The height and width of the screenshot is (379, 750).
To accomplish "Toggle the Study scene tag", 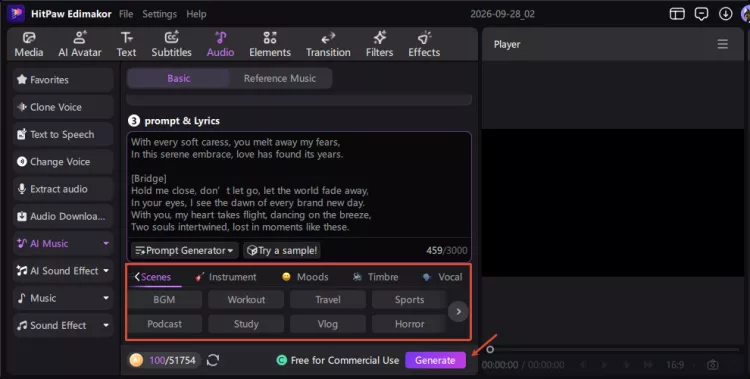I will coord(246,324).
